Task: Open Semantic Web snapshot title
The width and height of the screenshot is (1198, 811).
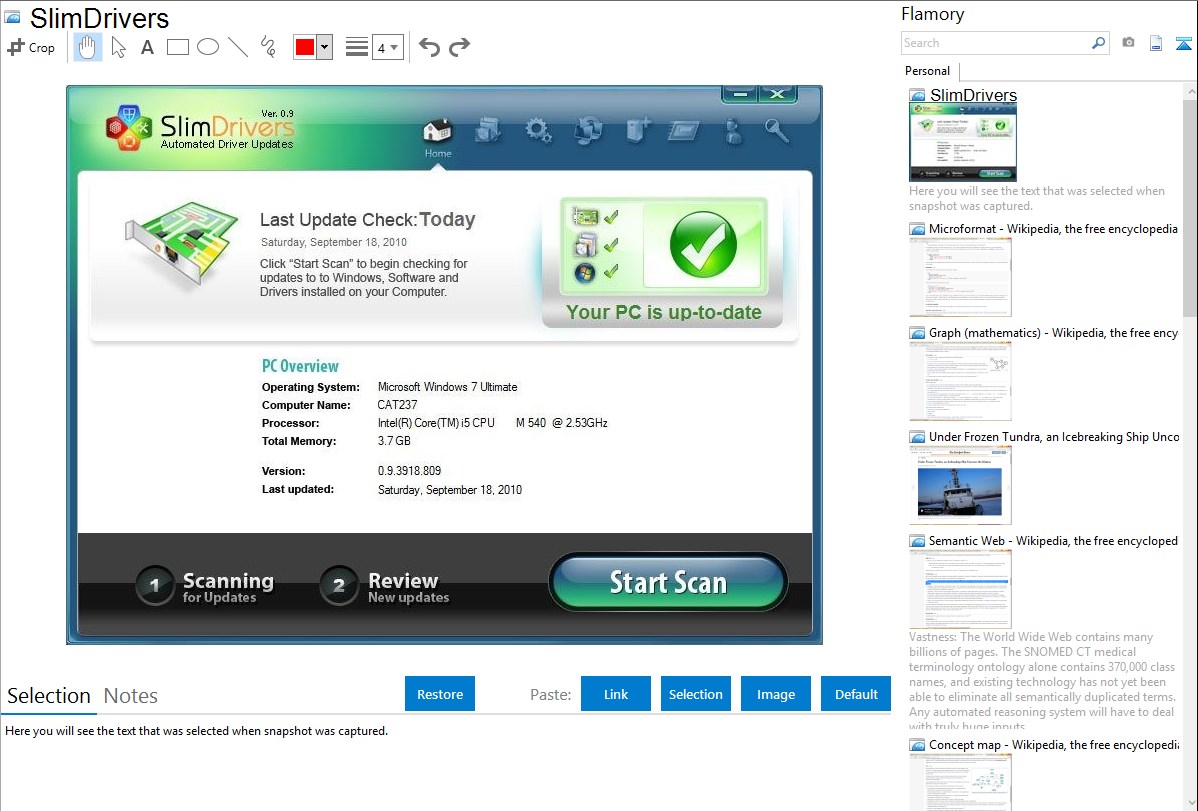Action: click(1053, 540)
